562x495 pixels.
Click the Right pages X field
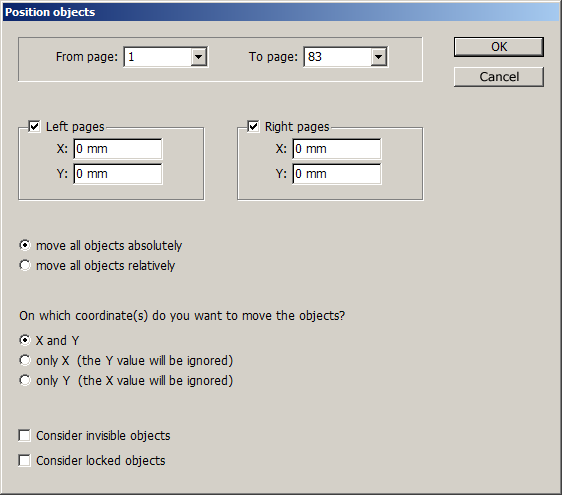337,149
